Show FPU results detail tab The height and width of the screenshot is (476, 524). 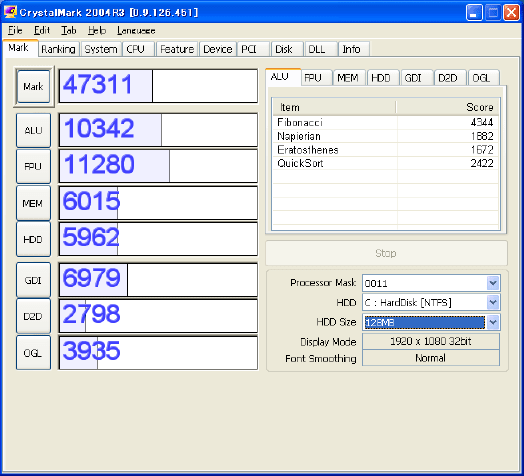click(316, 78)
